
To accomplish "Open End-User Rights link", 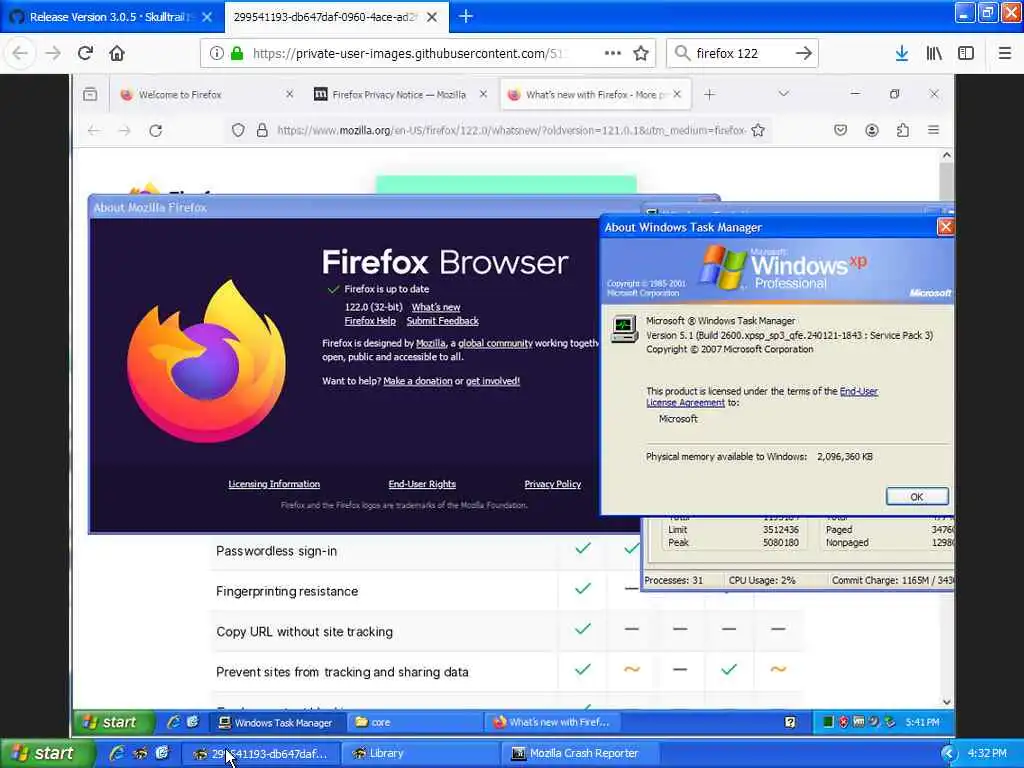I will pyautogui.click(x=422, y=484).
